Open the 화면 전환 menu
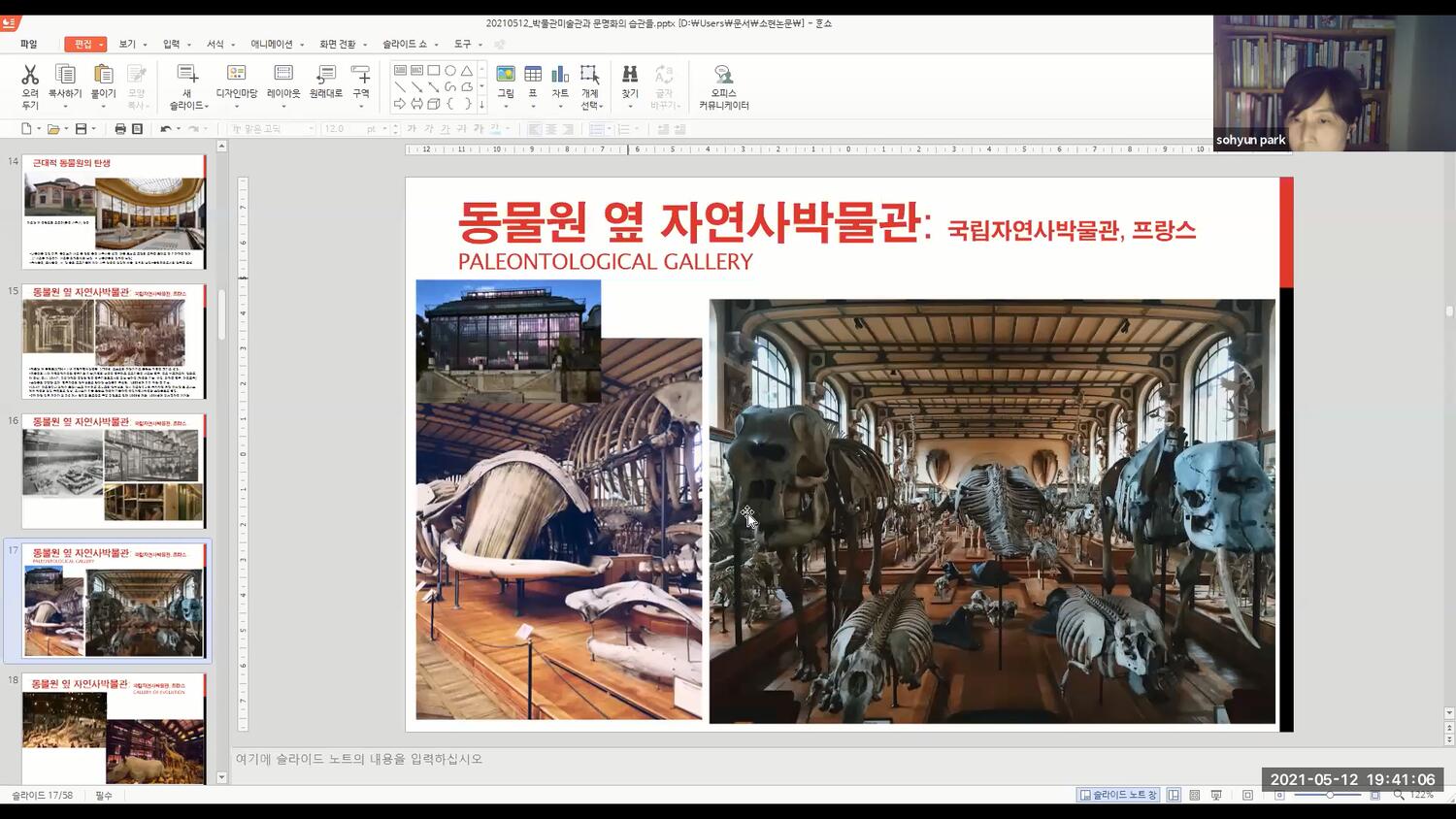Viewport: 1456px width, 819px height. [x=338, y=45]
